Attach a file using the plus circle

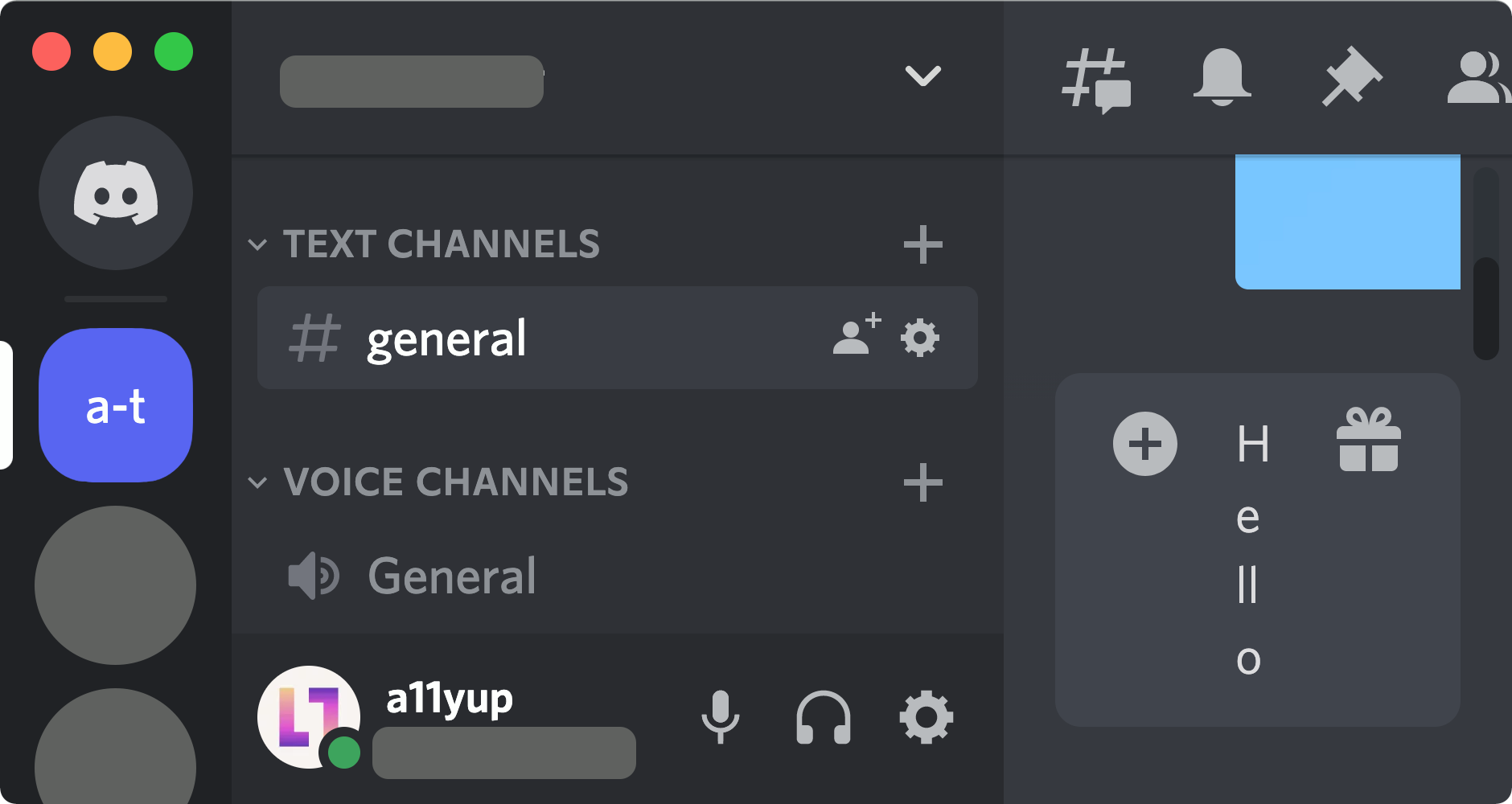[x=1144, y=444]
